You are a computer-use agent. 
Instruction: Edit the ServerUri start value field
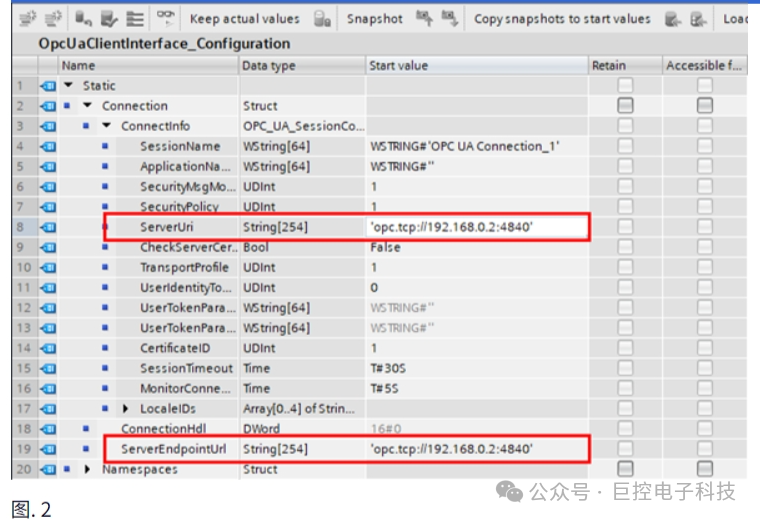click(476, 227)
